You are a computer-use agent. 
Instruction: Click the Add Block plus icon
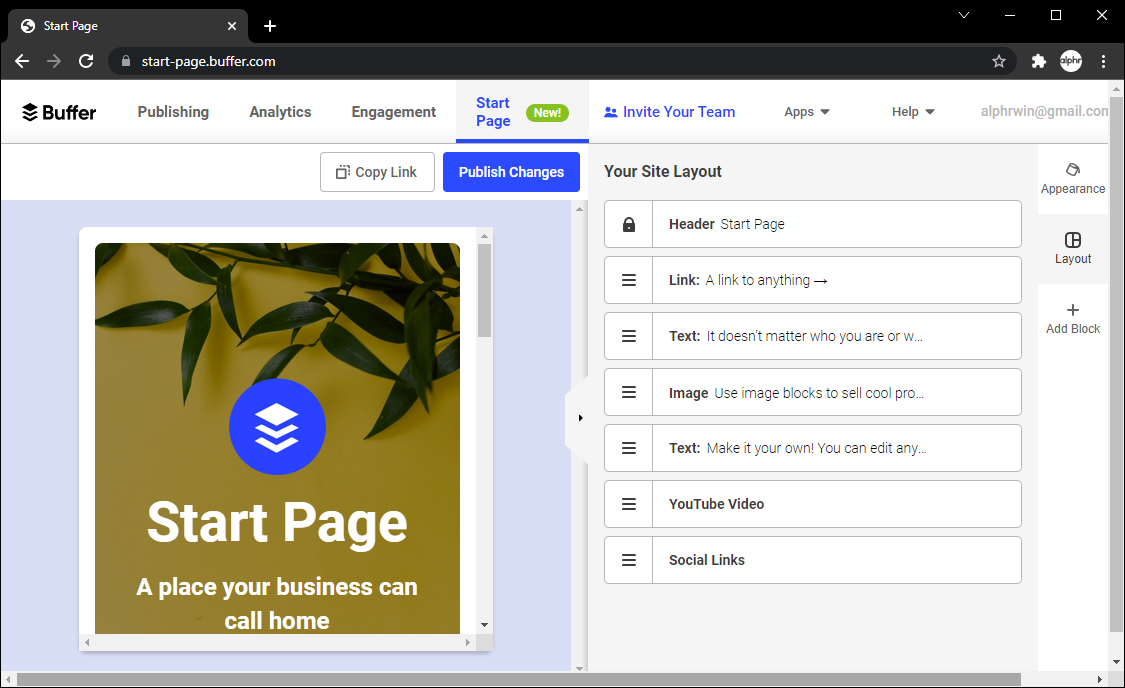1073,310
